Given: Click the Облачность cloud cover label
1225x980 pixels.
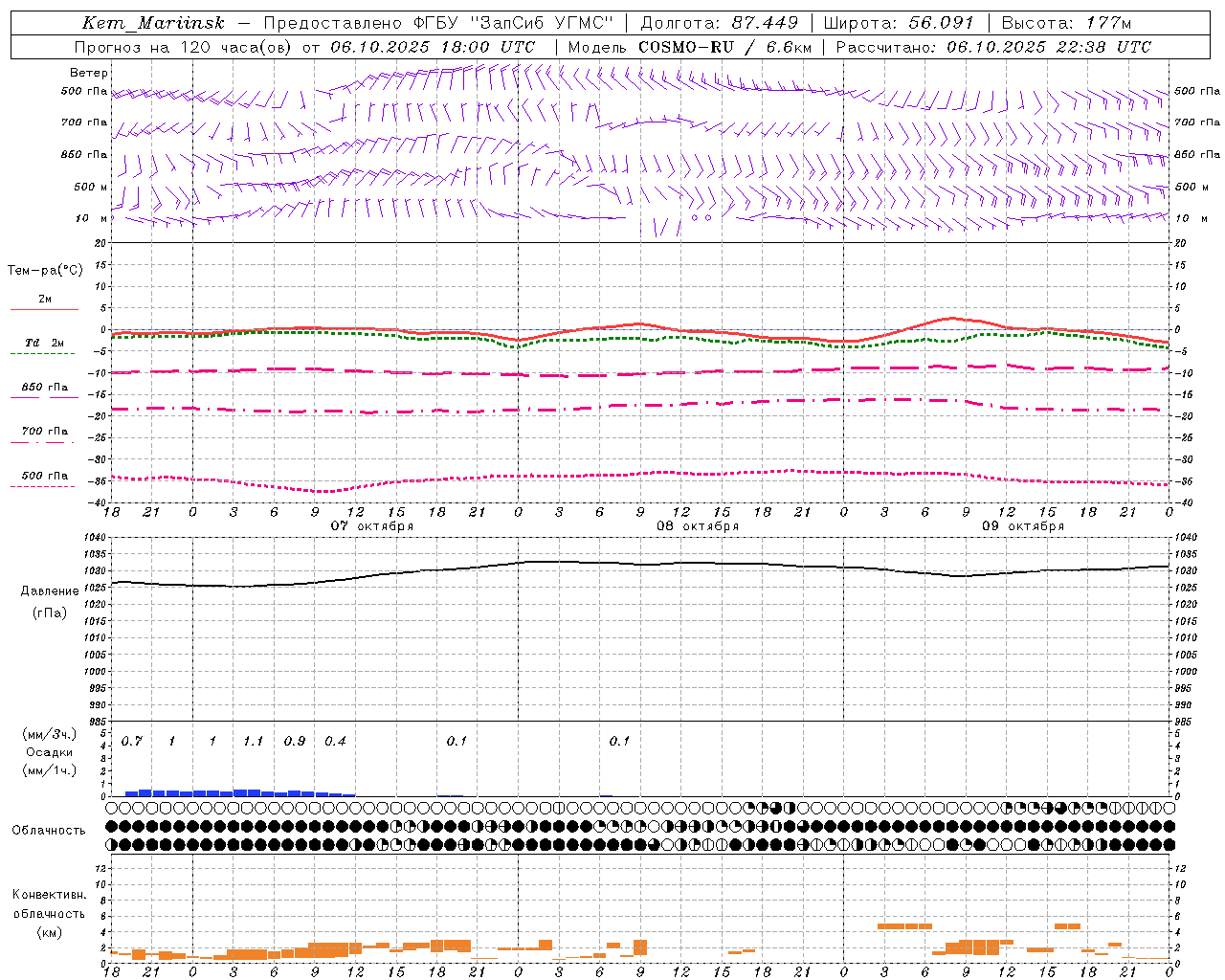Looking at the screenshot, I should pyautogui.click(x=49, y=831).
